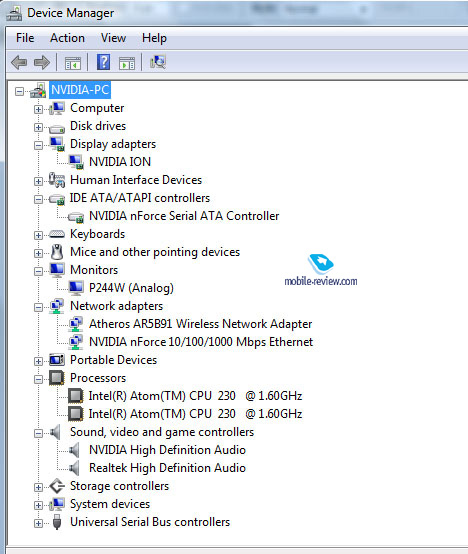Collapse the IDE ATA/ATAPI controllers category

pyautogui.click(x=38, y=199)
